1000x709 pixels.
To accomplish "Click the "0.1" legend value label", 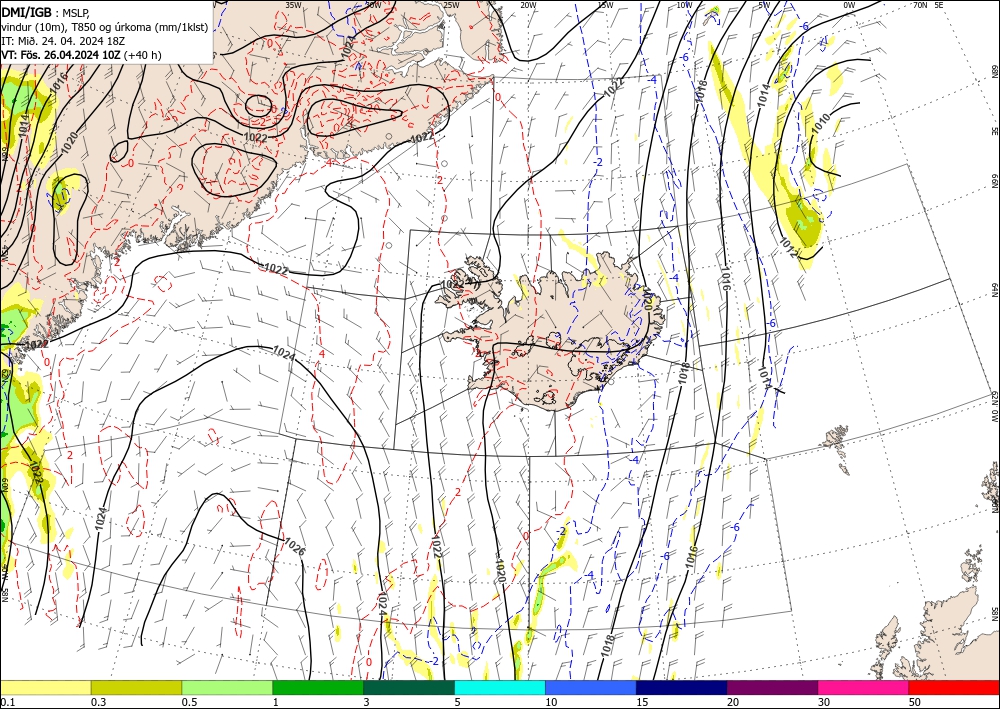I will (7, 702).
